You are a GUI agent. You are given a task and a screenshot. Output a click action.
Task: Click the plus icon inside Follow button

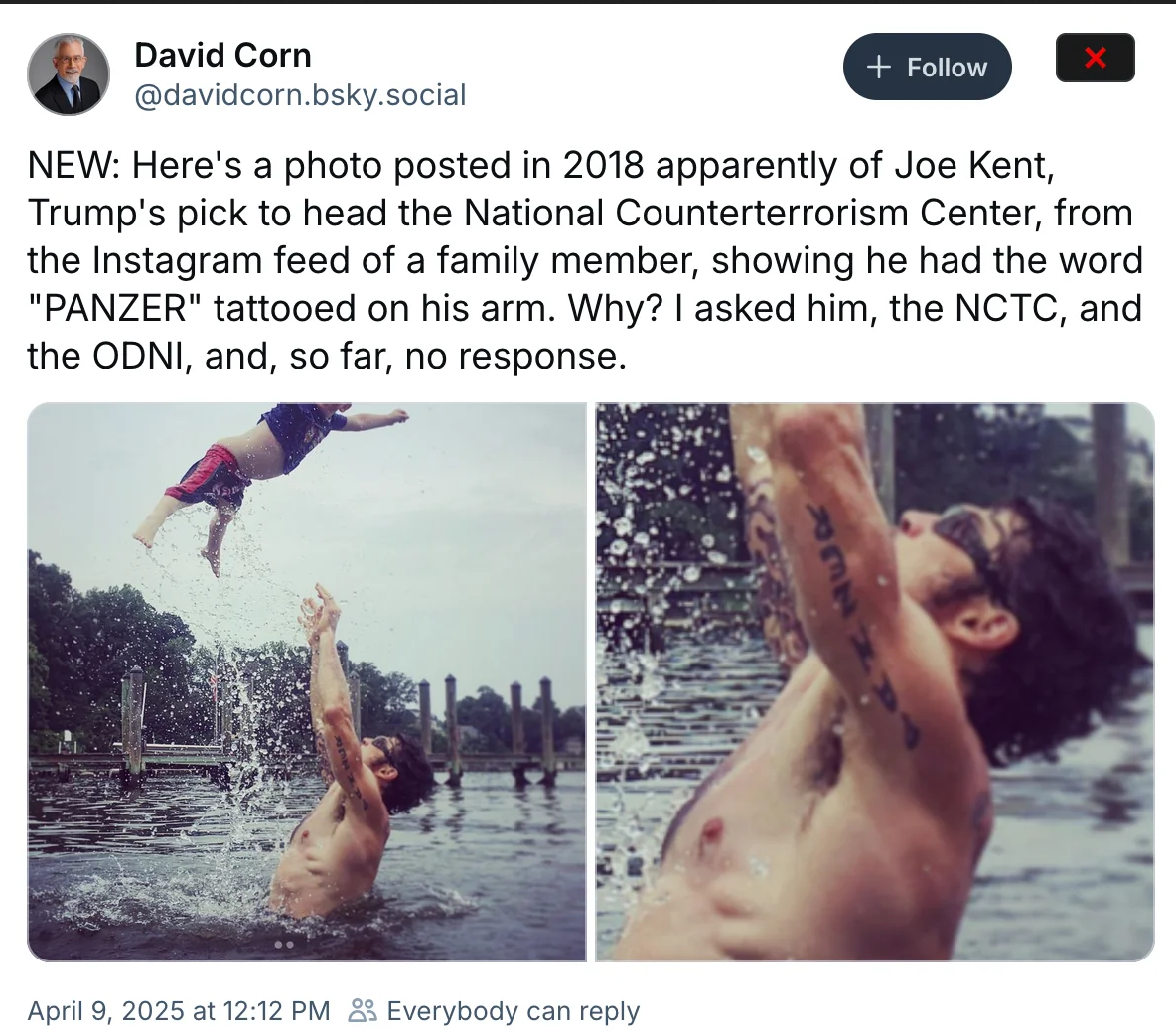coord(878,67)
